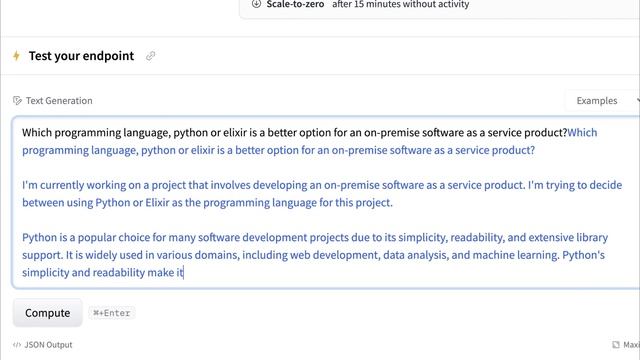Click inside the text generation prompt box

(326, 202)
